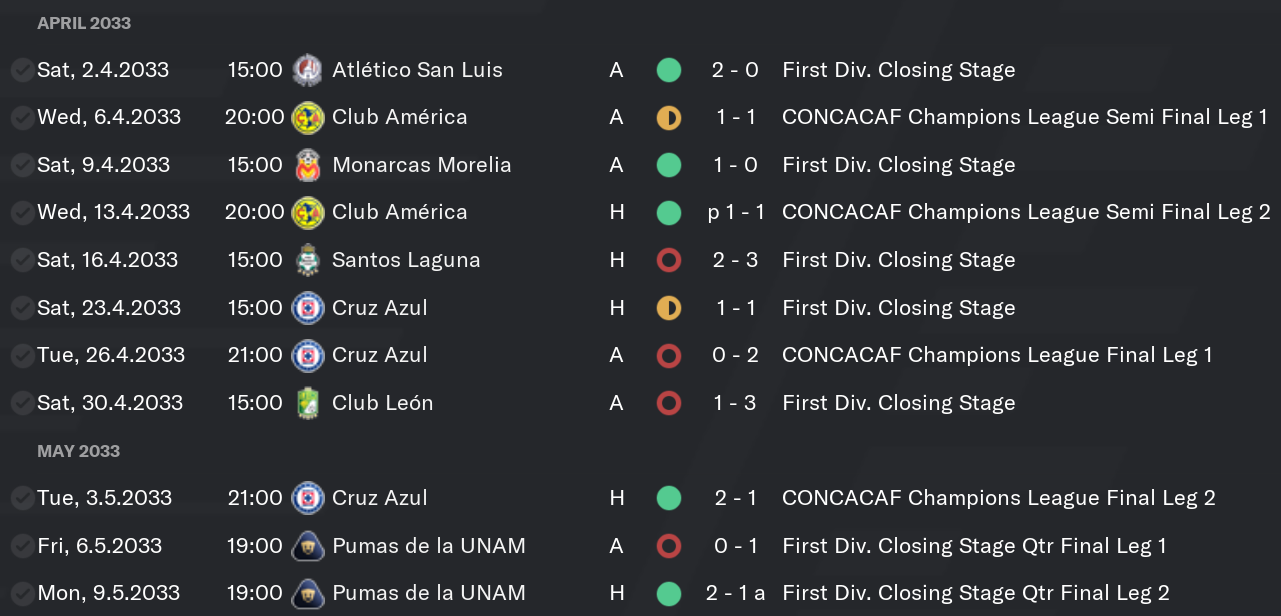Open CONCACAF Champions League Final Leg 2 competition
Image resolution: width=1281 pixels, height=616 pixels.
(999, 498)
